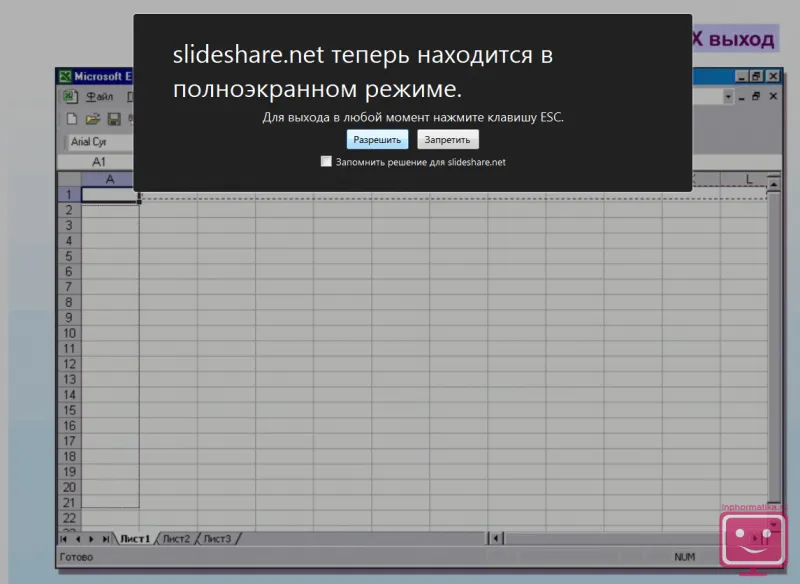Select row 16 header

click(69, 426)
